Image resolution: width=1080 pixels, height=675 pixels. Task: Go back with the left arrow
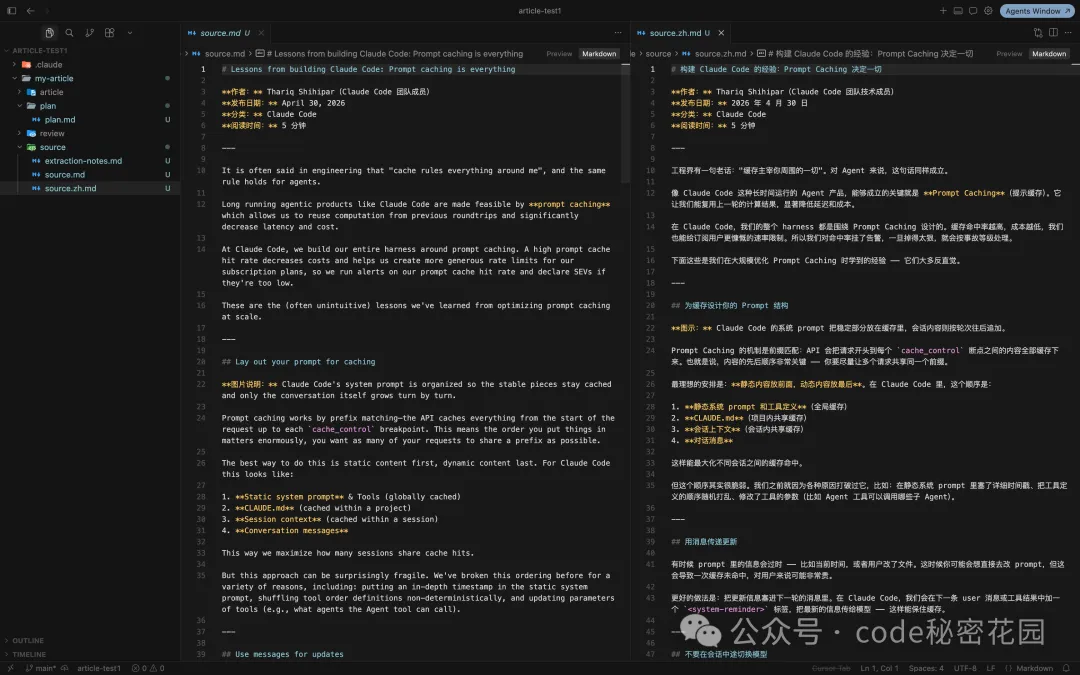(x=30, y=11)
